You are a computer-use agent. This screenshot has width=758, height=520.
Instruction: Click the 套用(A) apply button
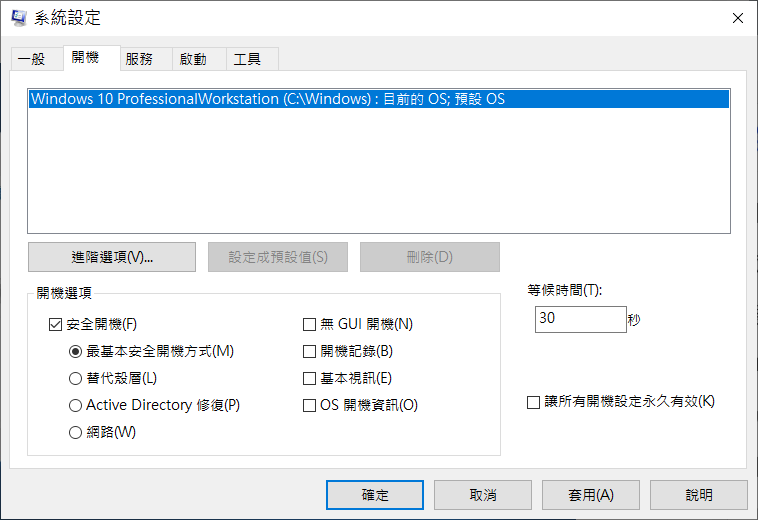pos(591,495)
